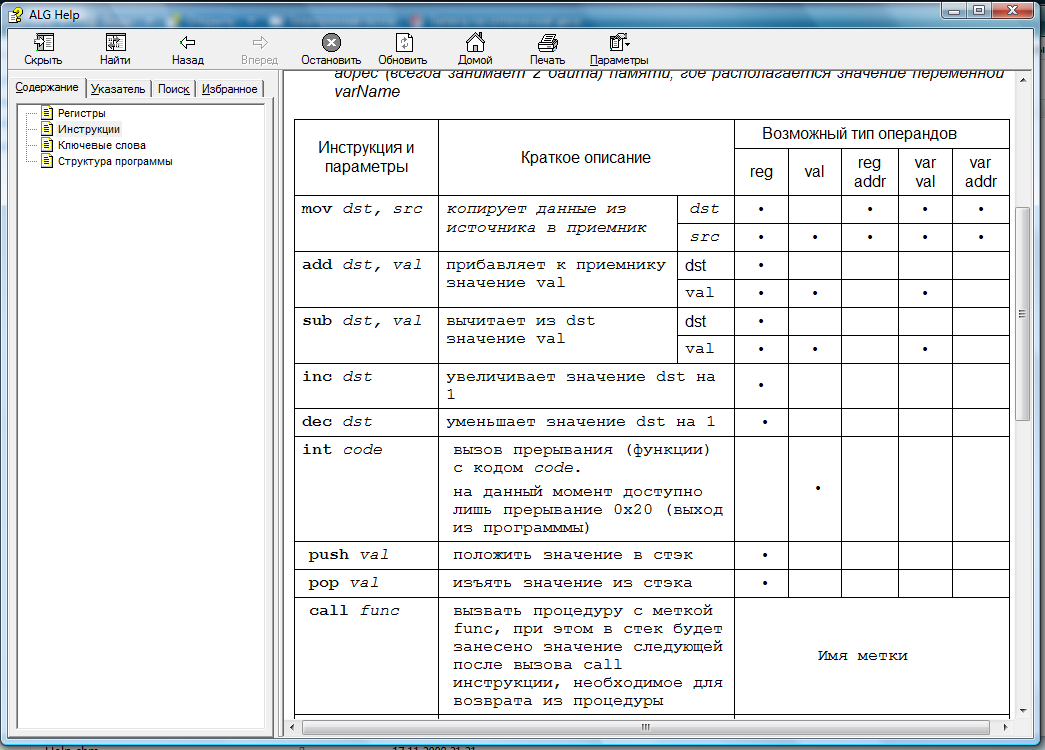Click the 'sub dst, val' instruction cell
Image resolution: width=1045 pixels, height=750 pixels.
pyautogui.click(x=367, y=335)
